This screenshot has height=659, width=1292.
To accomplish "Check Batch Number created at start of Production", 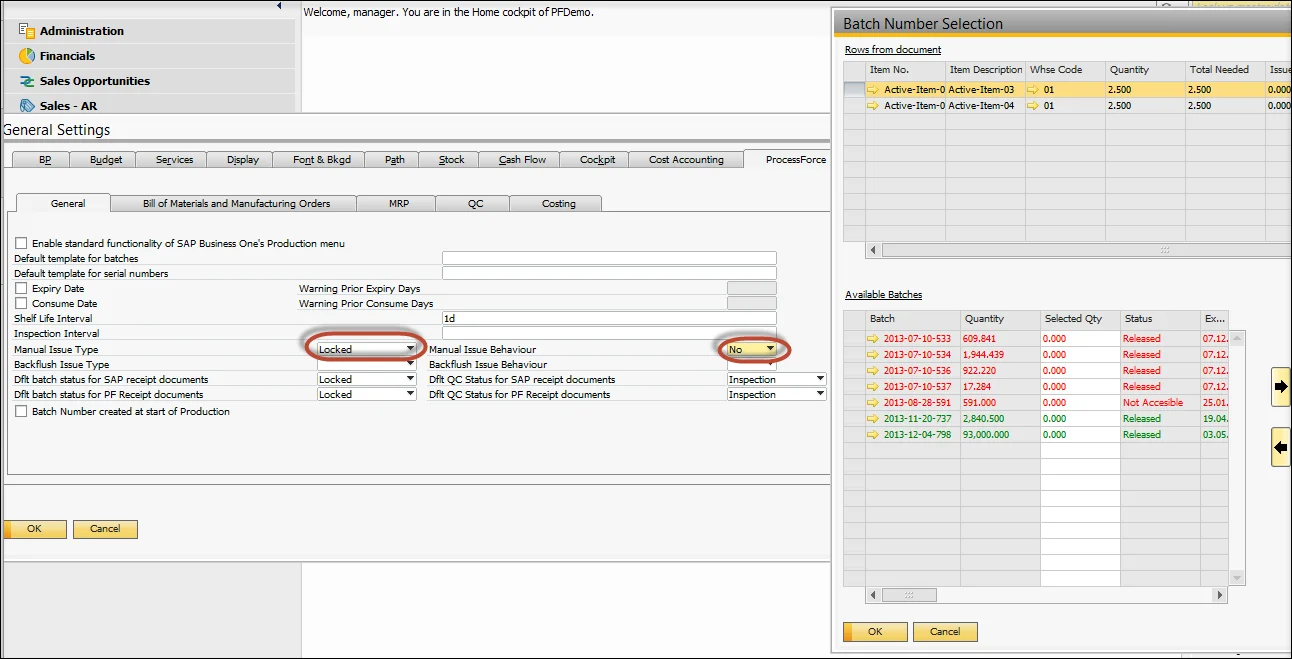I will (x=21, y=411).
